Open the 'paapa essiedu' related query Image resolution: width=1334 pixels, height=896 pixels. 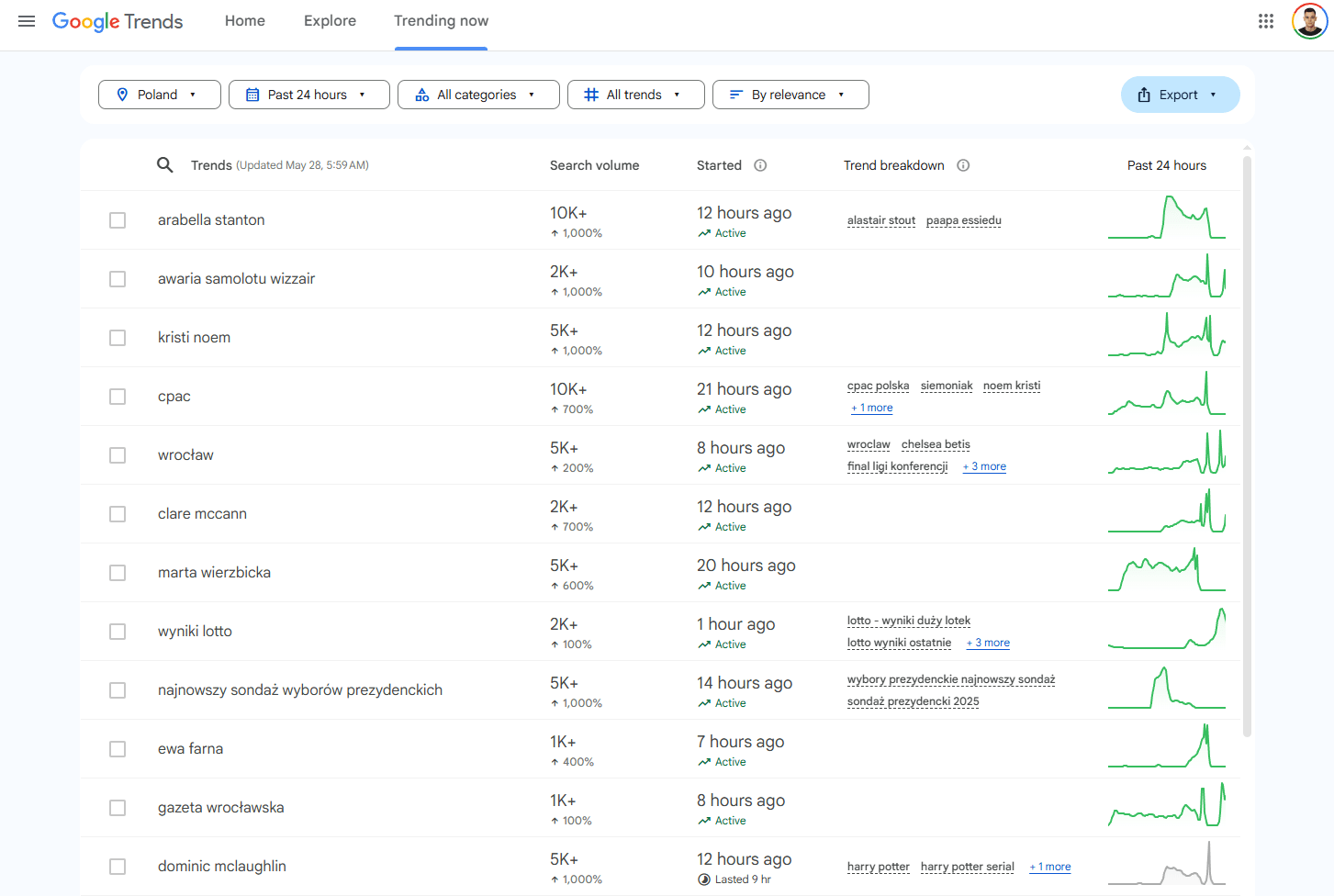[x=964, y=220]
